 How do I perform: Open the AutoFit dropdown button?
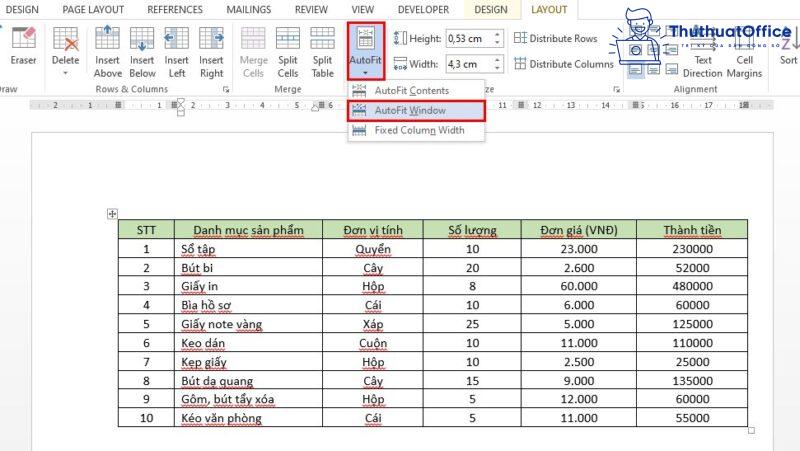[366, 52]
